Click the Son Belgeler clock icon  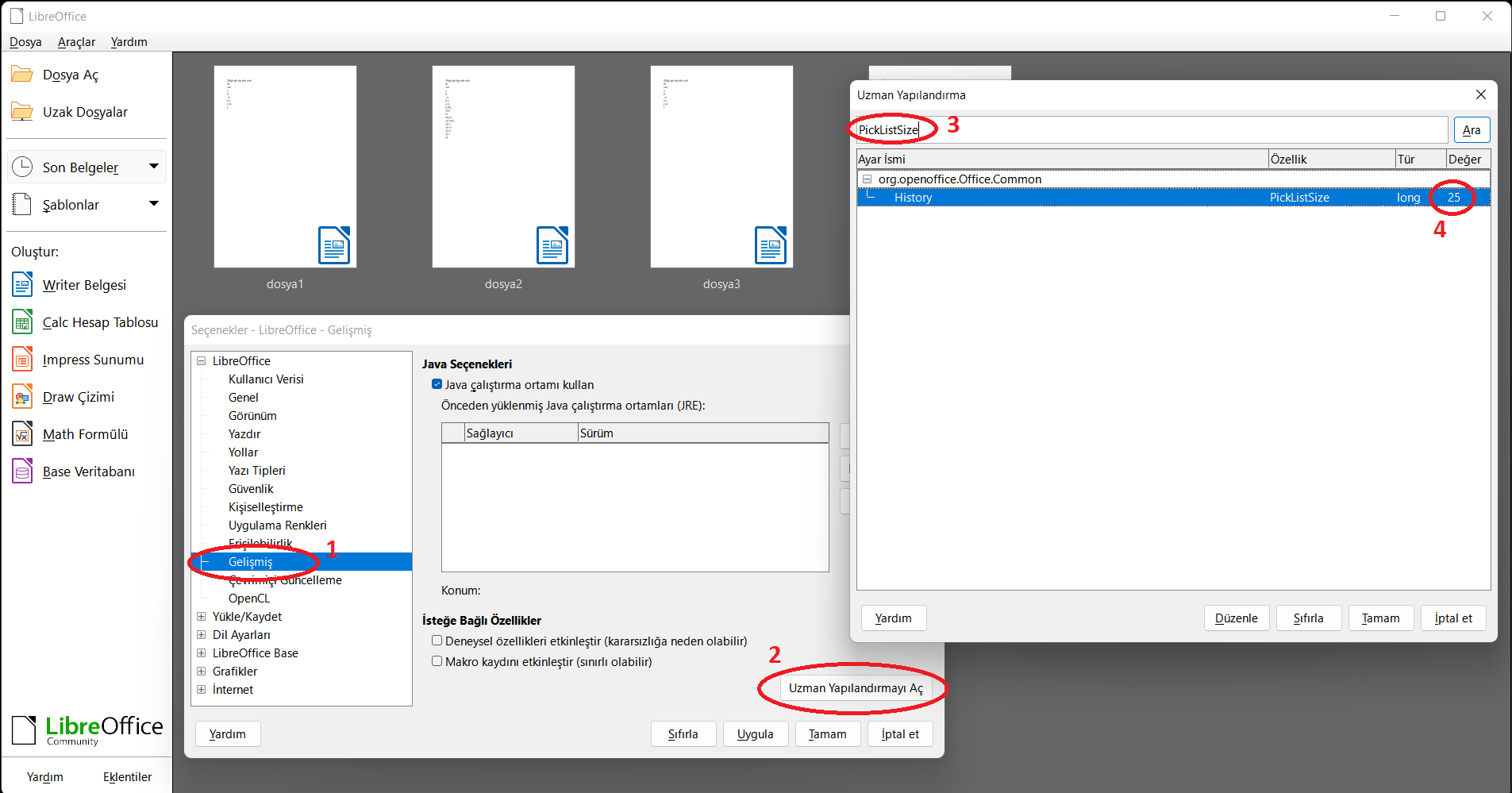22,167
